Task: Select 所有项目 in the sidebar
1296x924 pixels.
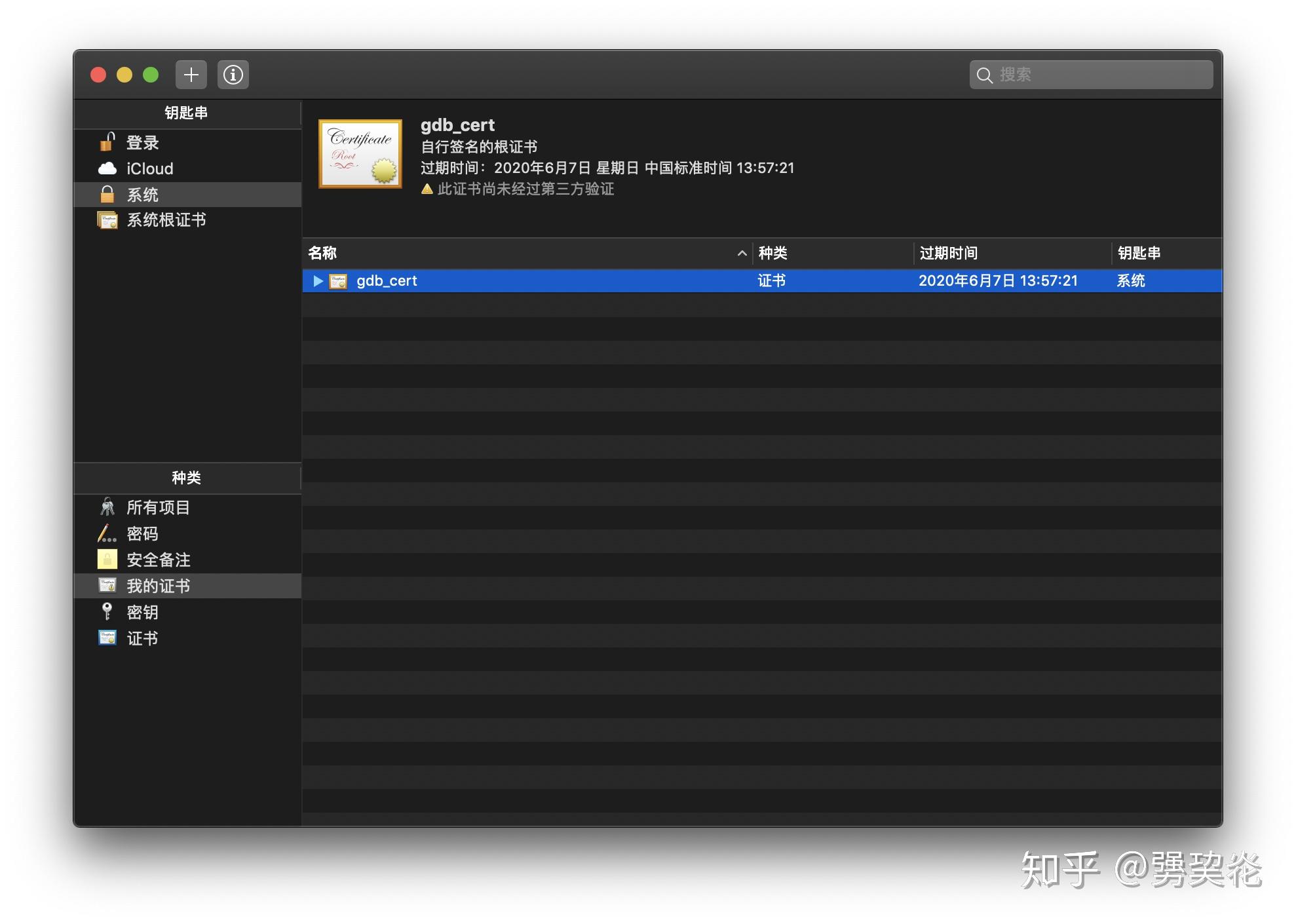Action: pyautogui.click(x=157, y=507)
